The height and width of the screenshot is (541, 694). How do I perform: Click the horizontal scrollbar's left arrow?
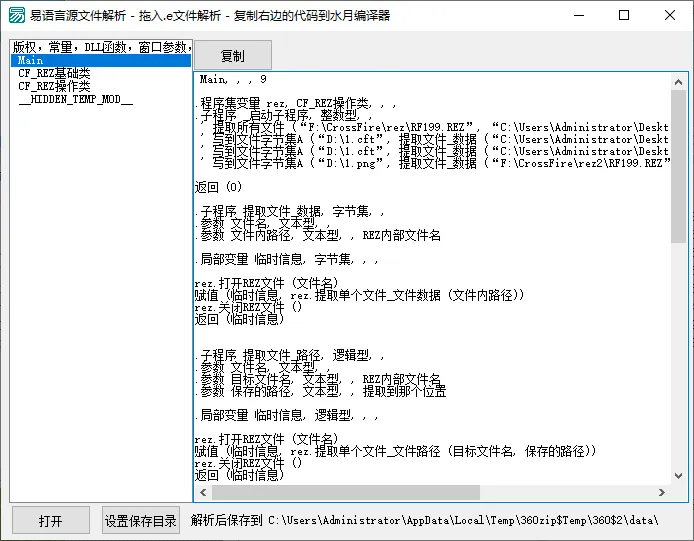[x=201, y=493]
